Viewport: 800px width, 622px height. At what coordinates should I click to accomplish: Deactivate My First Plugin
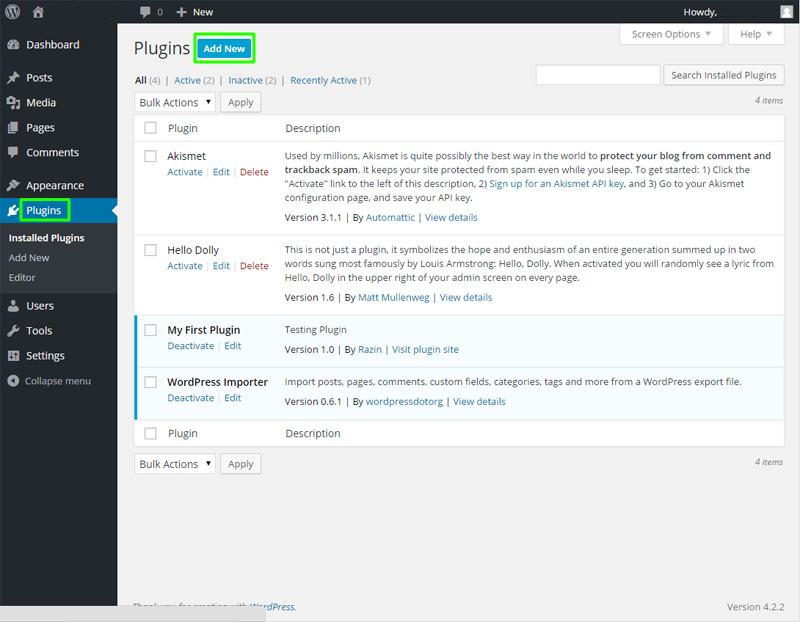click(x=191, y=346)
